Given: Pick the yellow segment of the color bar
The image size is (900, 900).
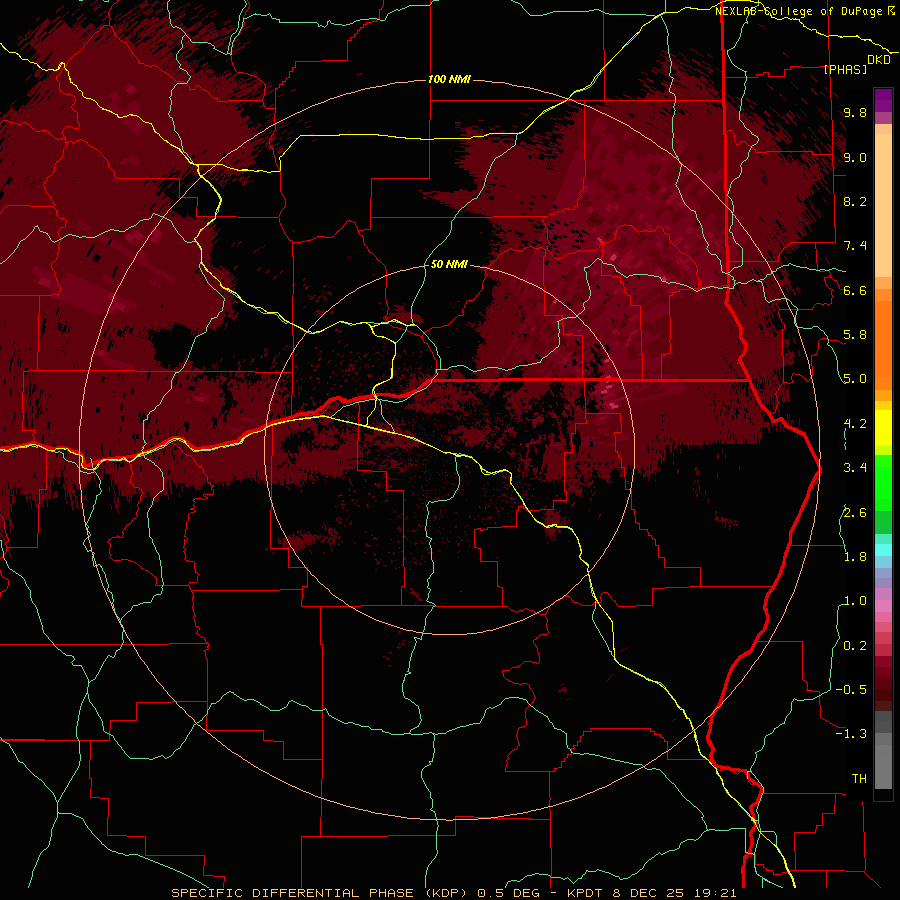Looking at the screenshot, I should click(883, 428).
